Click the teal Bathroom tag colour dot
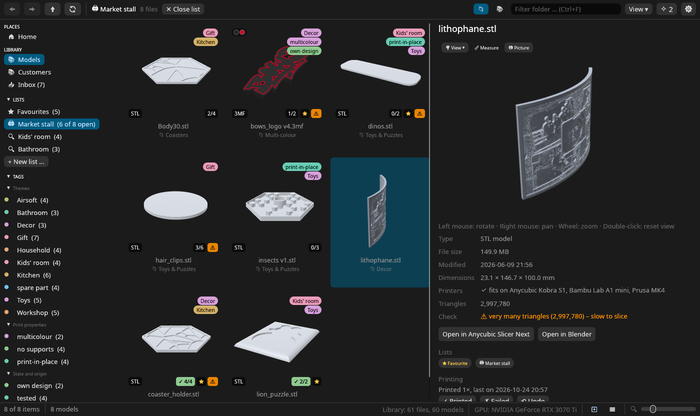700x416 pixels. coord(7,212)
